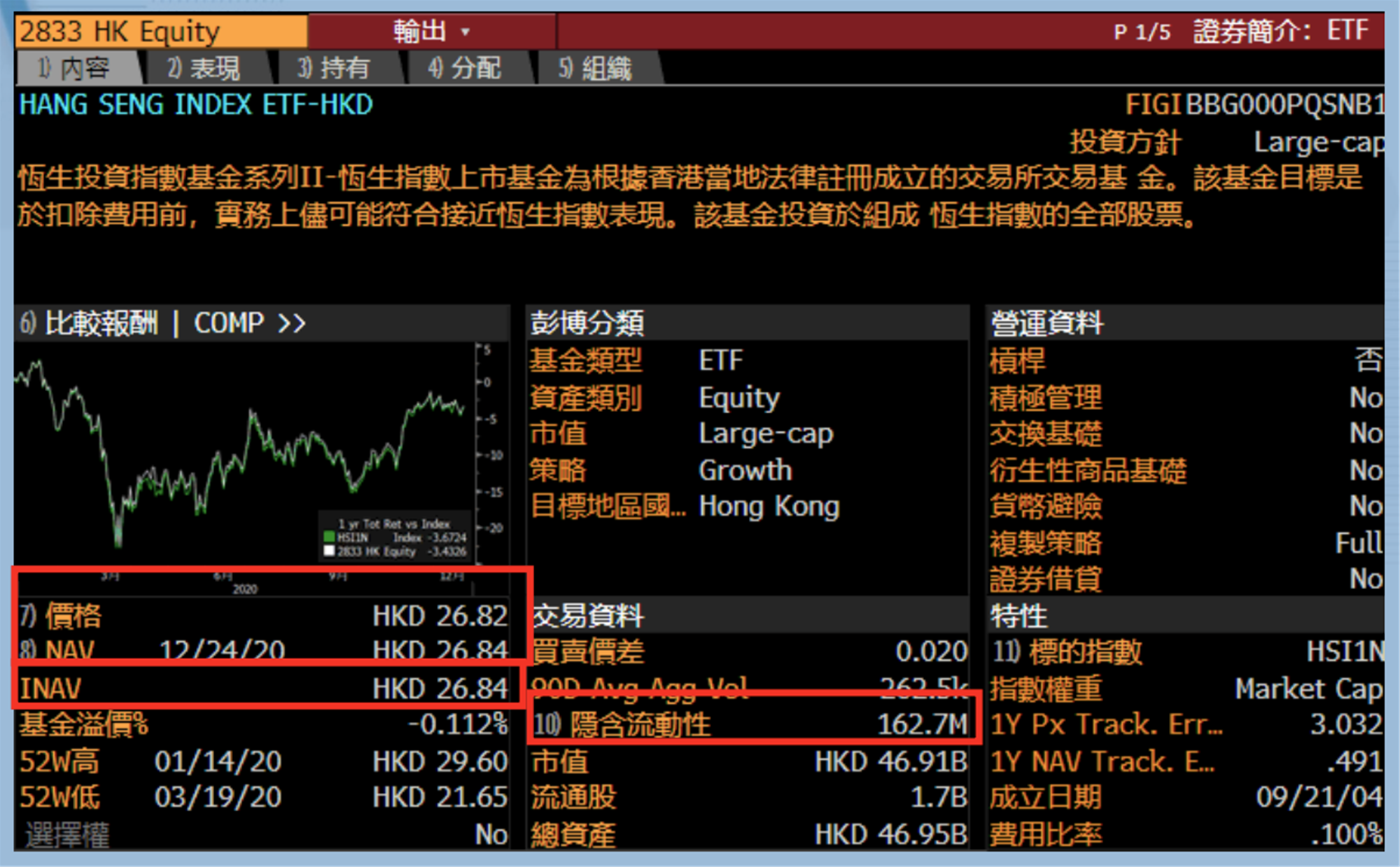
Task: Expand the COMP >> comparison link
Action: (x=250, y=323)
